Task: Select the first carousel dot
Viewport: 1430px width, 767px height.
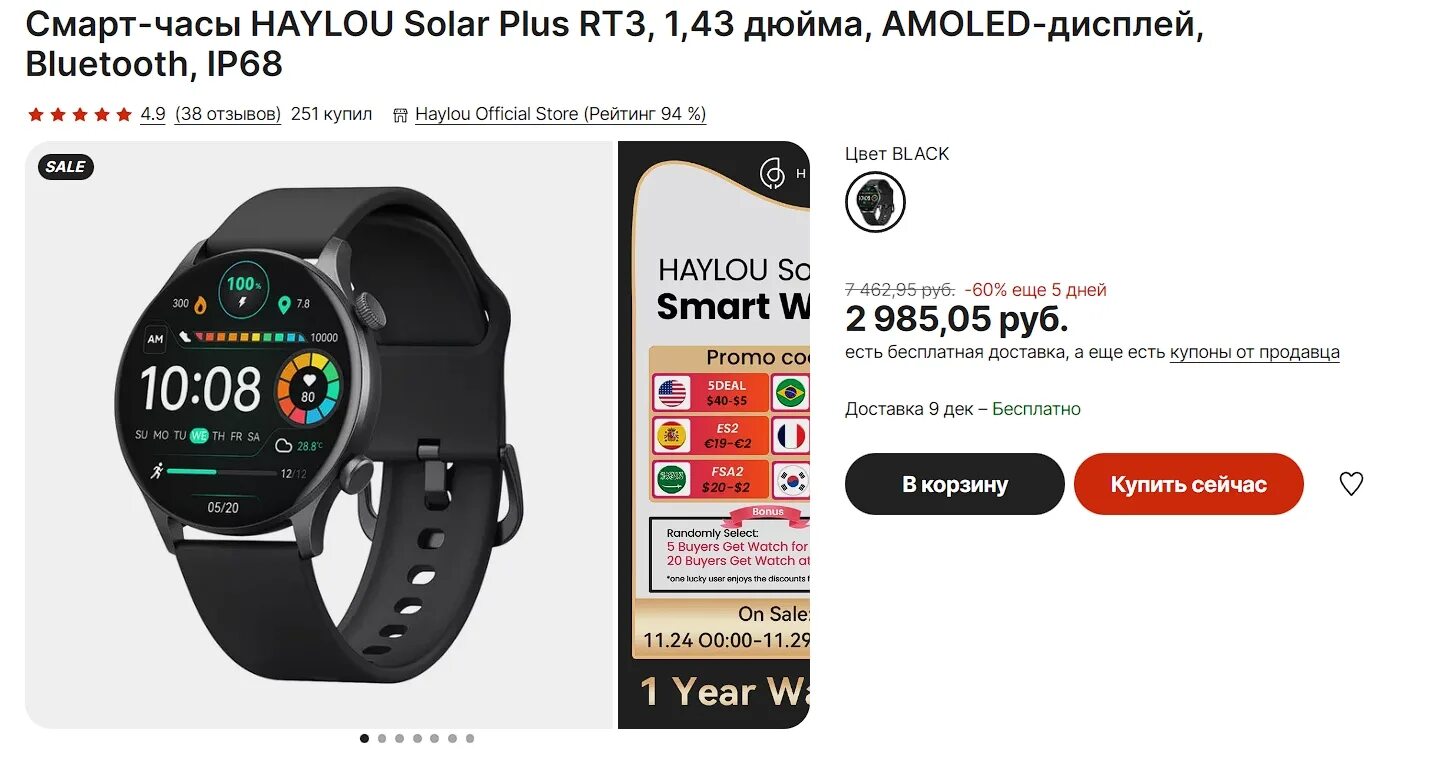Action: [x=364, y=739]
